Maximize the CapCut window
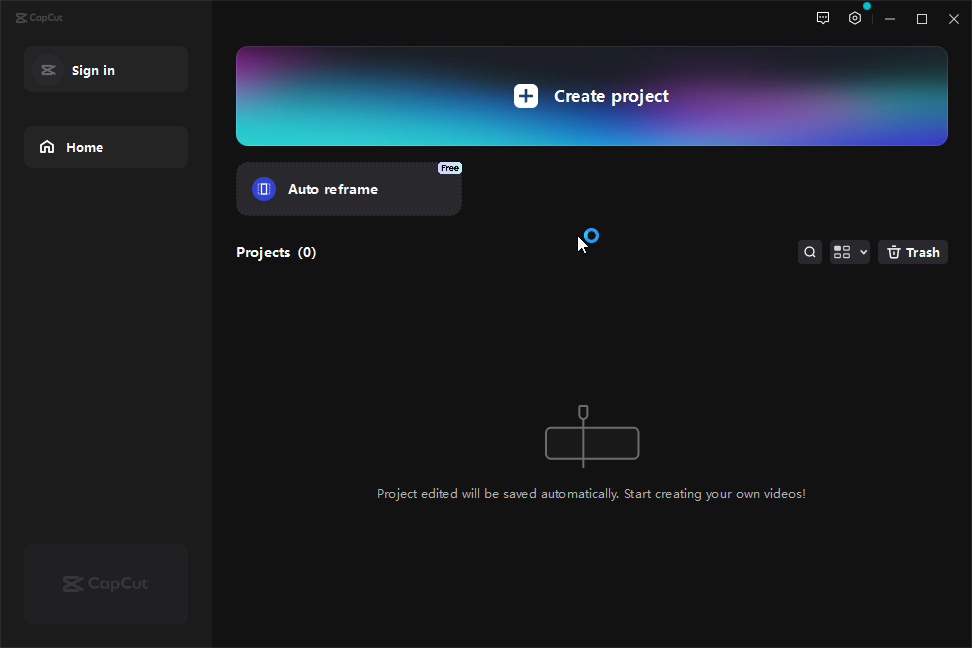The height and width of the screenshot is (648, 972). [x=922, y=19]
